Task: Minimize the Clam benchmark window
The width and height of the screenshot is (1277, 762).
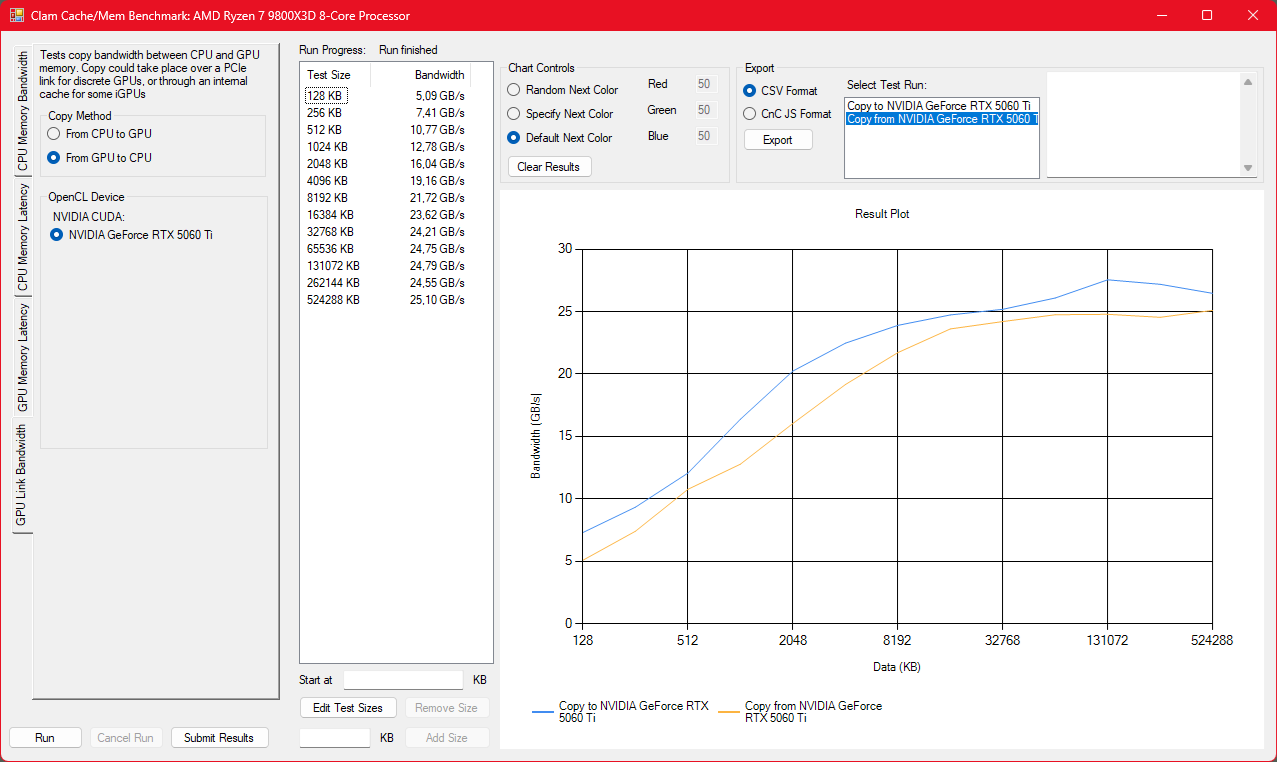Action: click(x=1161, y=15)
